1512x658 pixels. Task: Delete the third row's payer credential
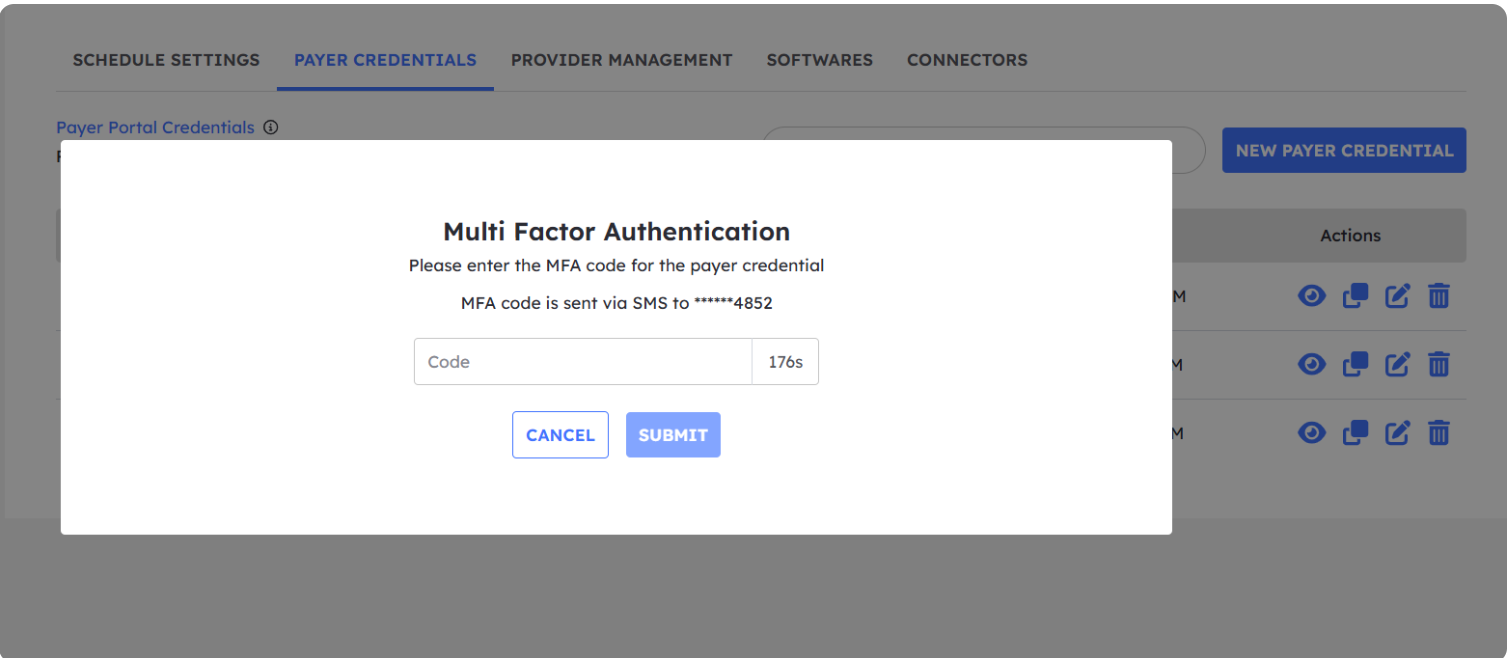point(1439,433)
